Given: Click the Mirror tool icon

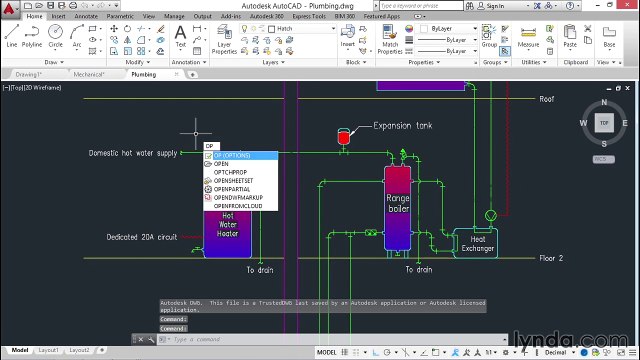Looking at the screenshot, I should tap(127, 40).
